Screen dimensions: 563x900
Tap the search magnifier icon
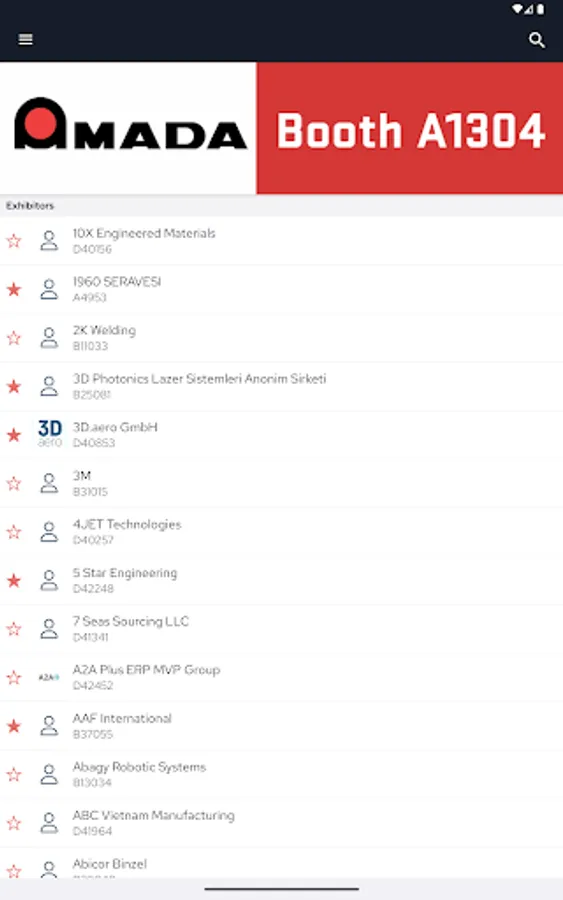coord(537,40)
